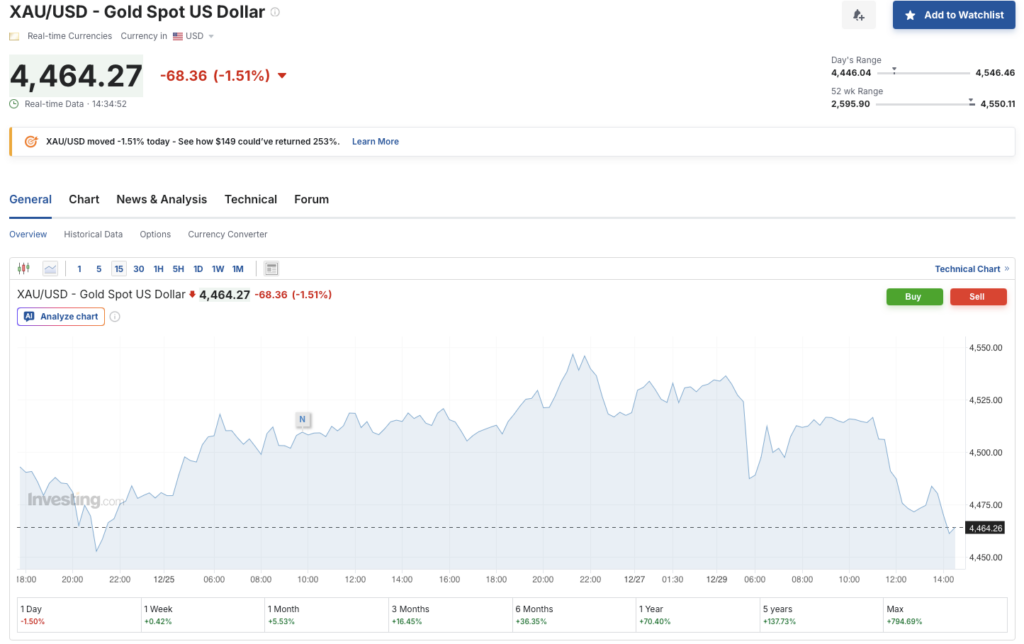Switch chart interval to 1D
The image size is (1024, 644).
click(198, 268)
